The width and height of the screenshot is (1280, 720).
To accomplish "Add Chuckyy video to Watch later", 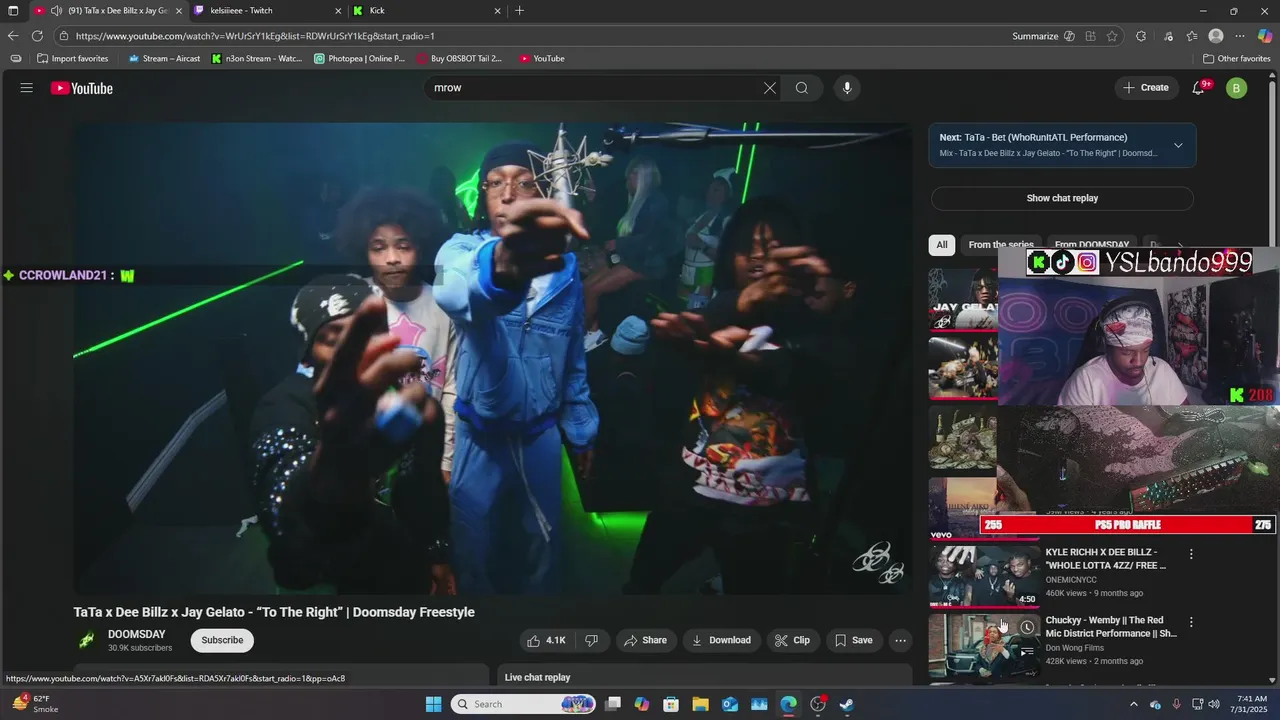I will tap(1027, 627).
